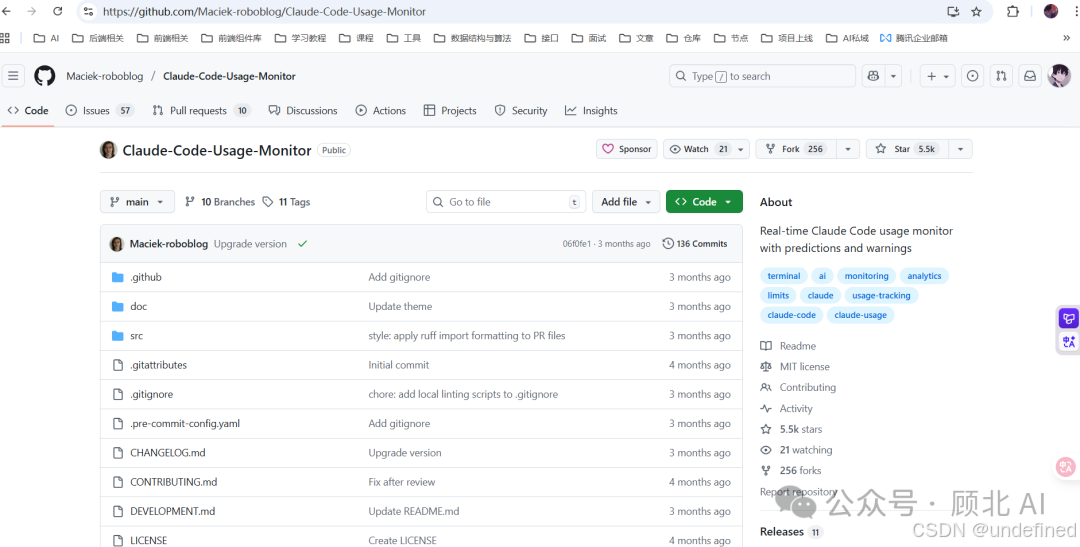Click the browser address bar URL

[x=264, y=11]
